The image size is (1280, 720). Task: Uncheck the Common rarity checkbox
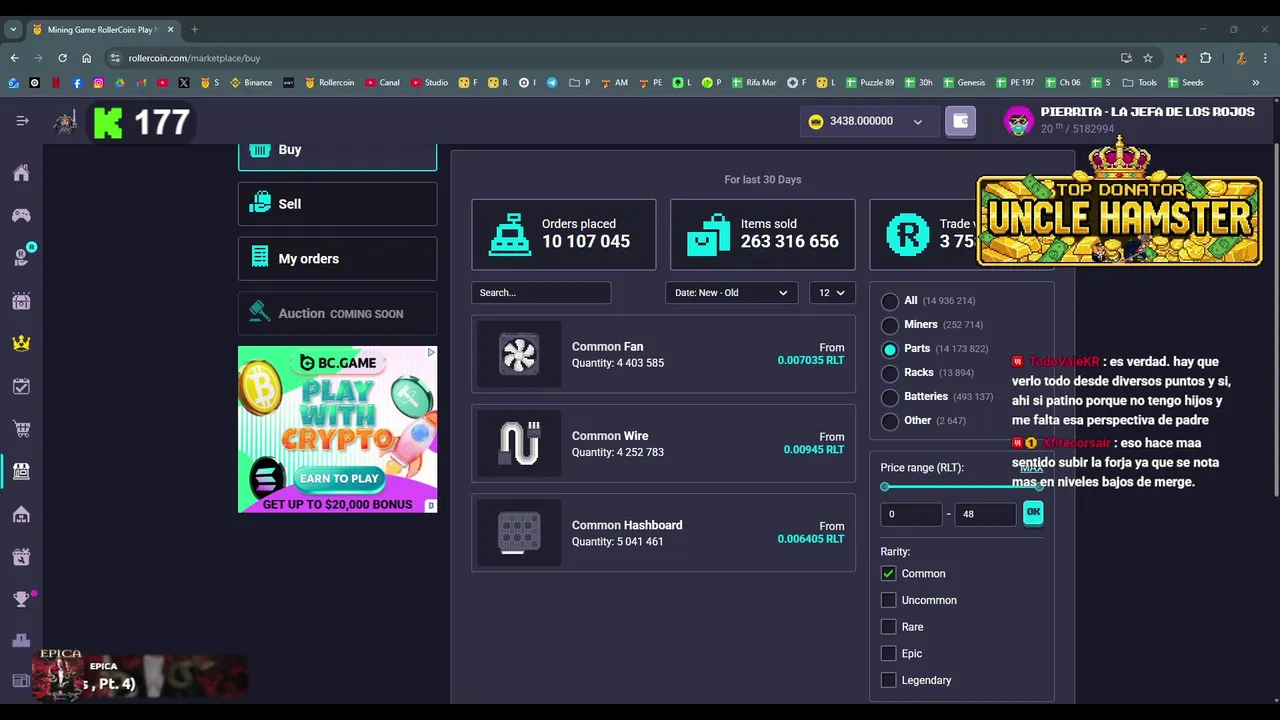coord(888,574)
